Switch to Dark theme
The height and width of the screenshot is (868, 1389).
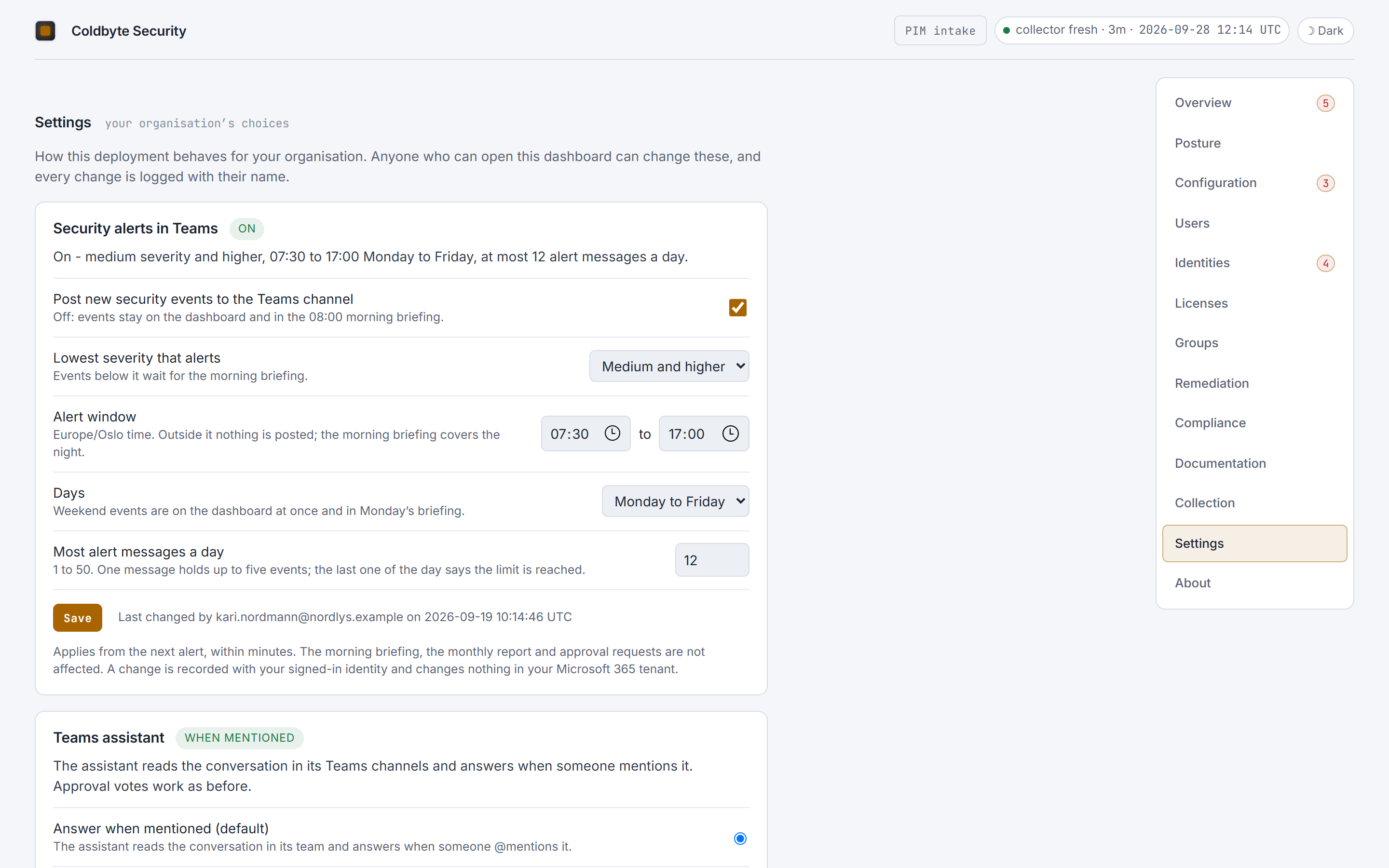[1325, 31]
